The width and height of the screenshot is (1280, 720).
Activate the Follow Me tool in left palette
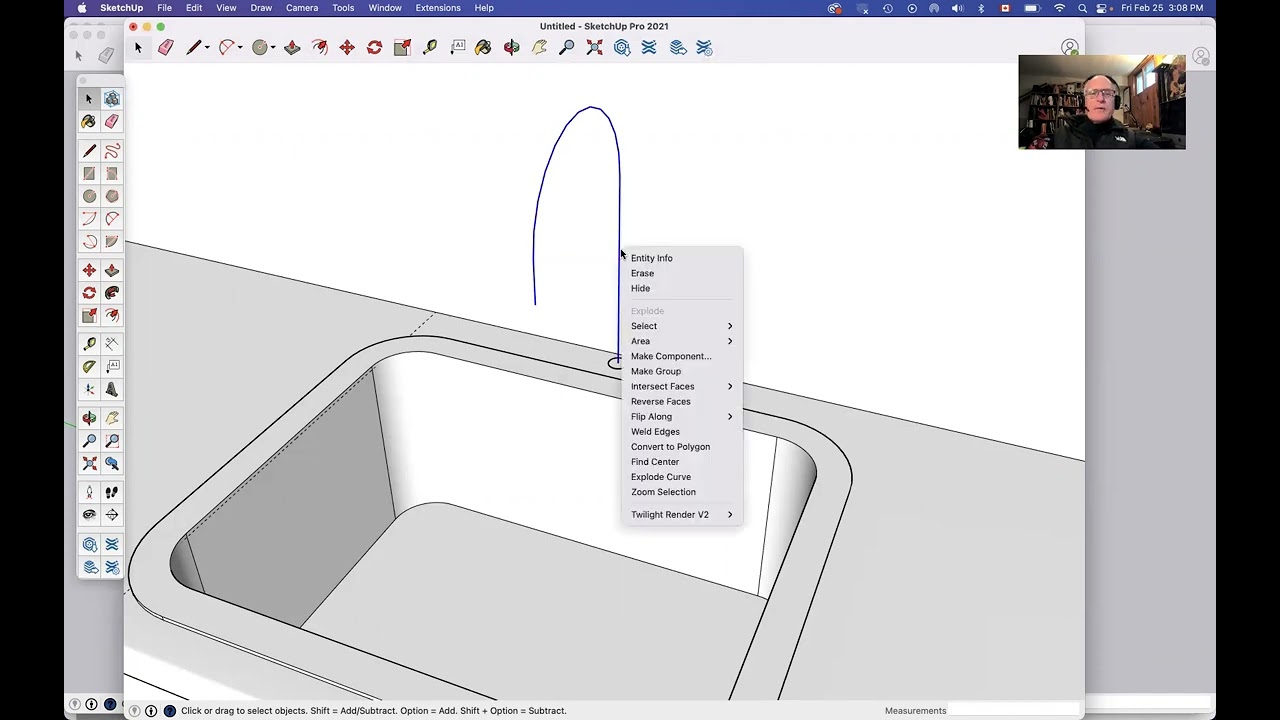point(112,293)
